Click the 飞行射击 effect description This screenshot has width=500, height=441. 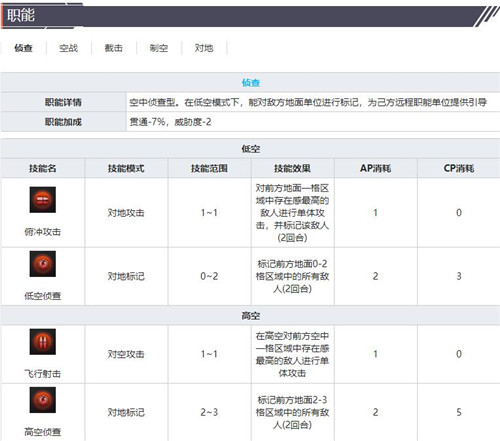pos(292,354)
